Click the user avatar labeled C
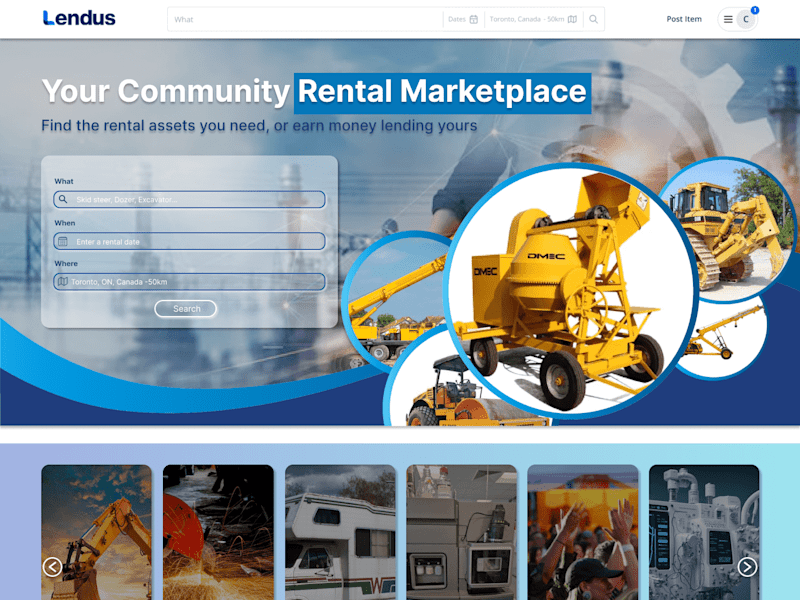 tap(745, 19)
